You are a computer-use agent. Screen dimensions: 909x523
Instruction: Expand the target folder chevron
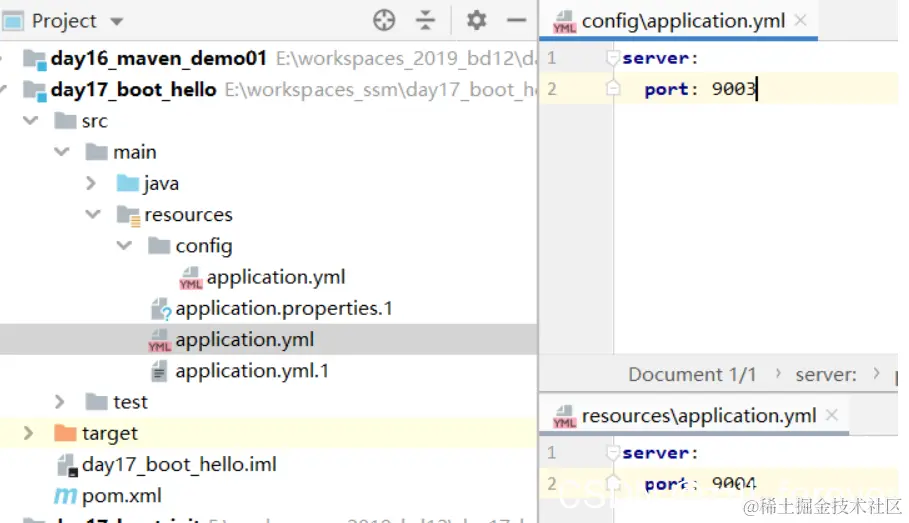tap(28, 433)
